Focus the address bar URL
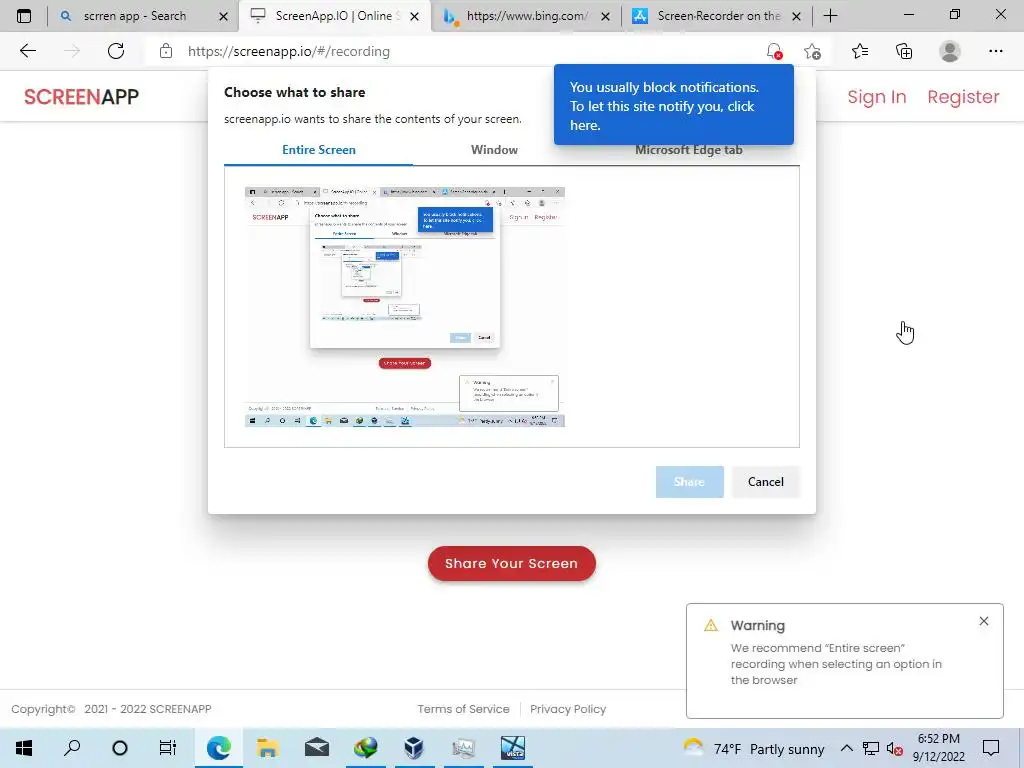 289,51
